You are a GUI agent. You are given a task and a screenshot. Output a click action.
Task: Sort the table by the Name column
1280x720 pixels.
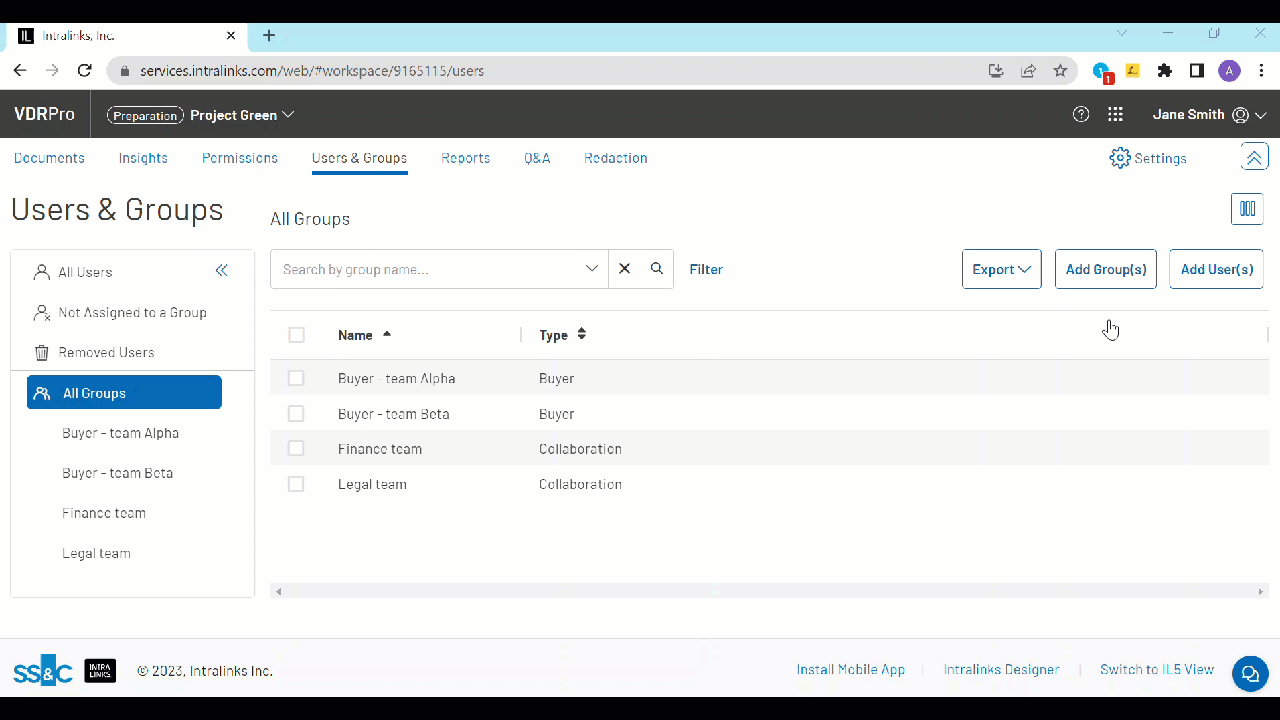[365, 335]
